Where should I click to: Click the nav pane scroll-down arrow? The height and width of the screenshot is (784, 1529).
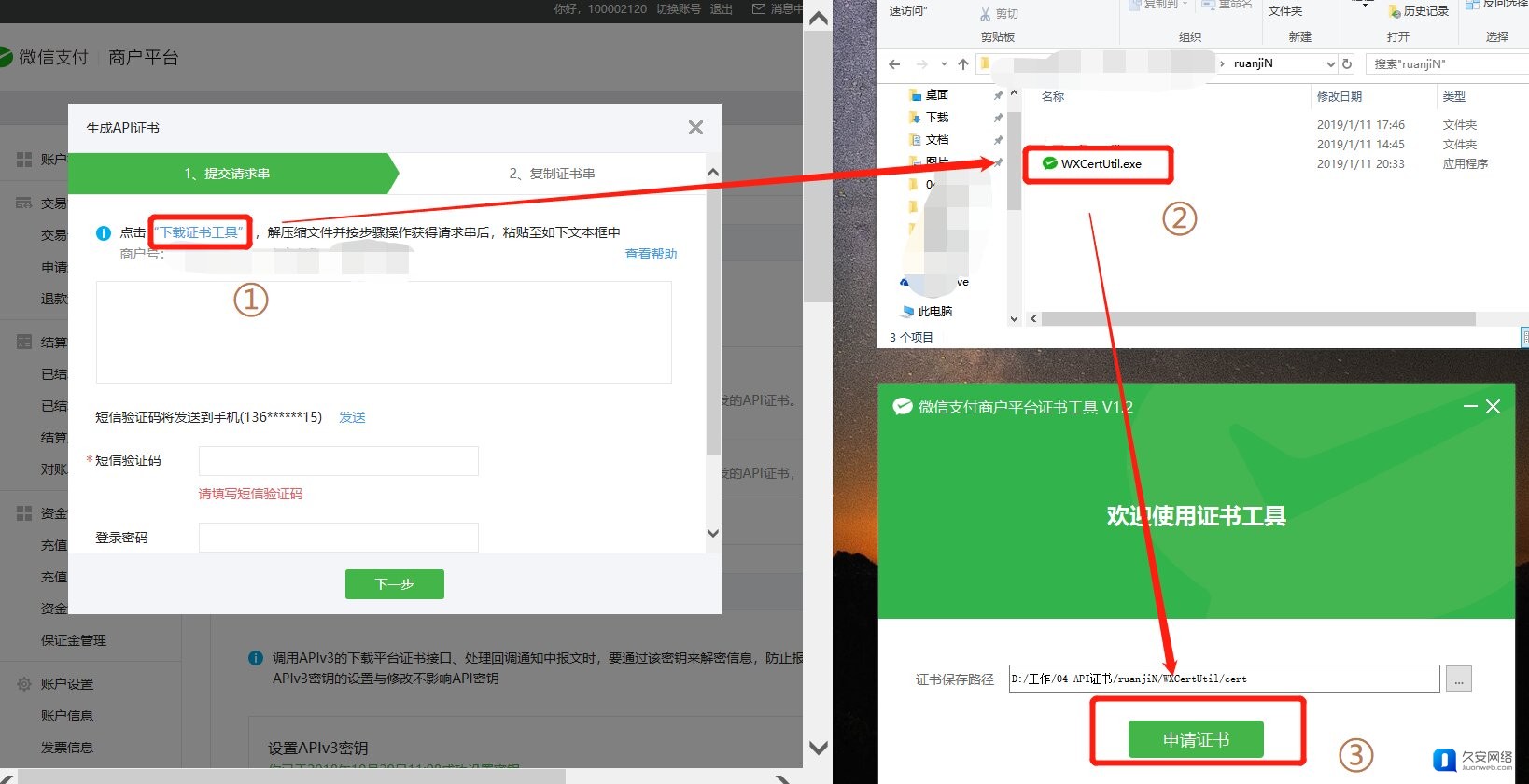pyautogui.click(x=1014, y=318)
